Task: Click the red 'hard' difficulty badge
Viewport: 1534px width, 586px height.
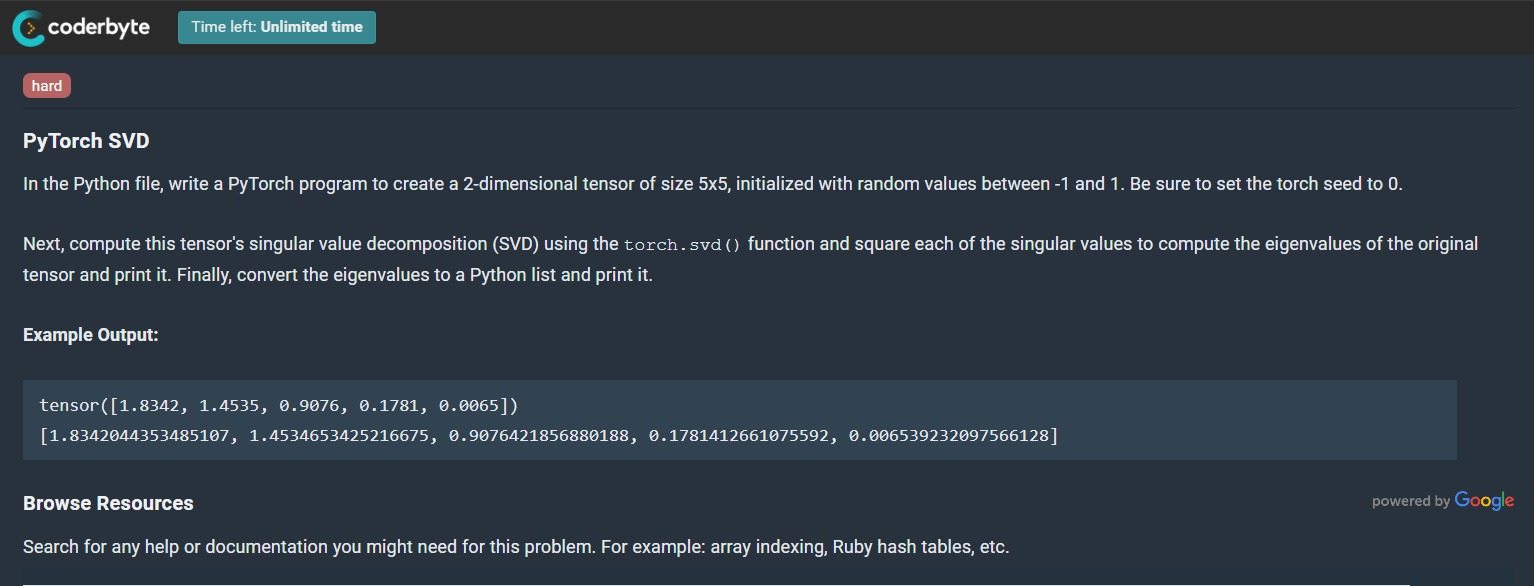Action: pyautogui.click(x=46, y=85)
